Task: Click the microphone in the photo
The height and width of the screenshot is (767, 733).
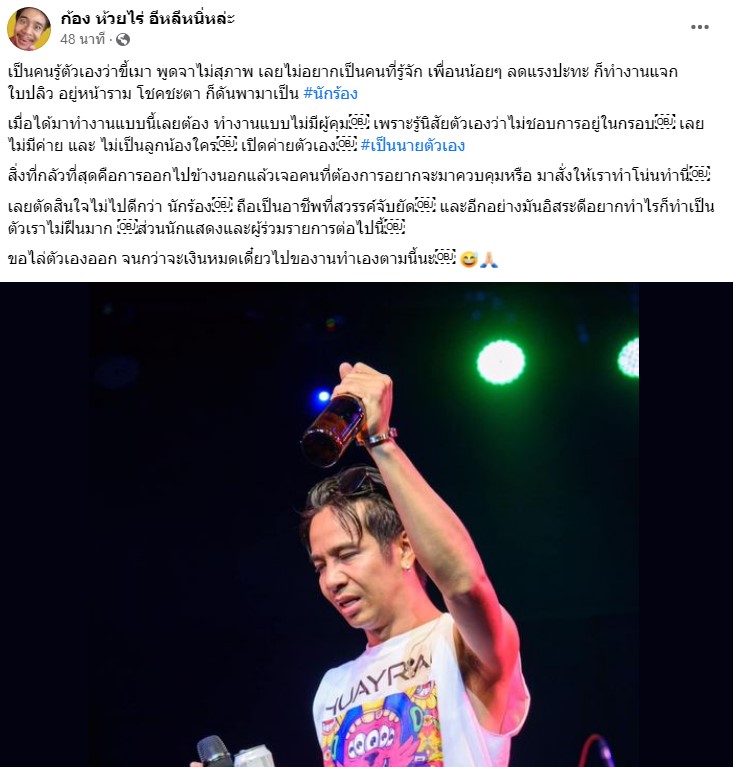Action: coord(214,752)
